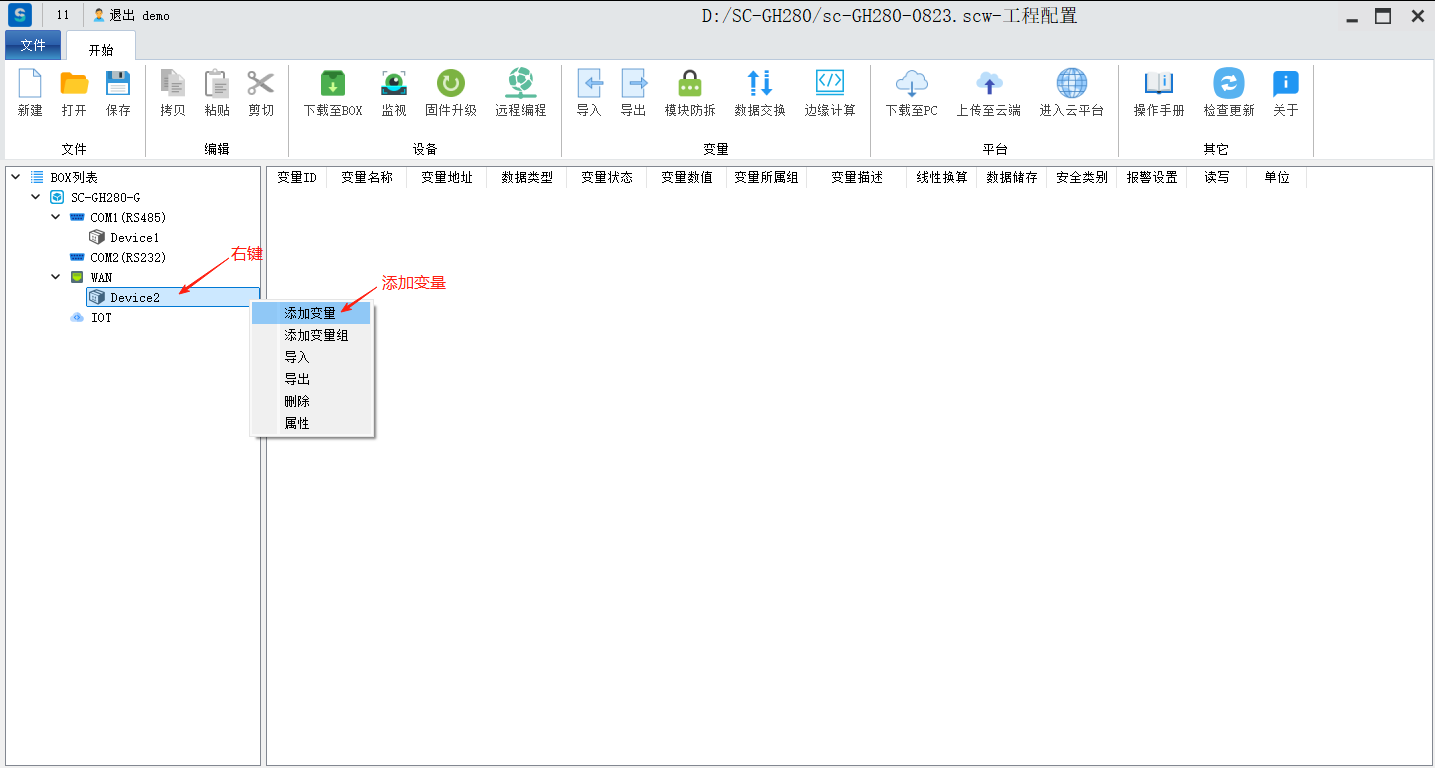Collapse the BOX列表 tree root
Screen dimensions: 1435x768
tap(16, 177)
